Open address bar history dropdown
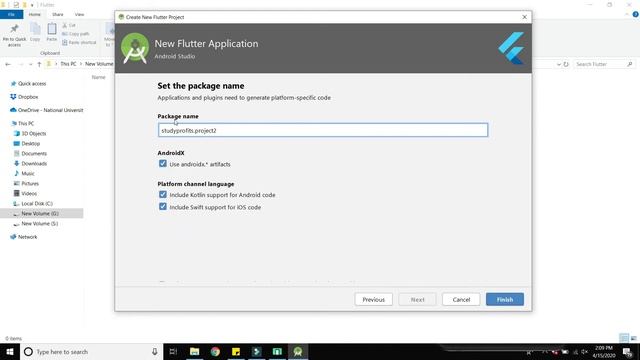This screenshot has width=640, height=360. [559, 64]
